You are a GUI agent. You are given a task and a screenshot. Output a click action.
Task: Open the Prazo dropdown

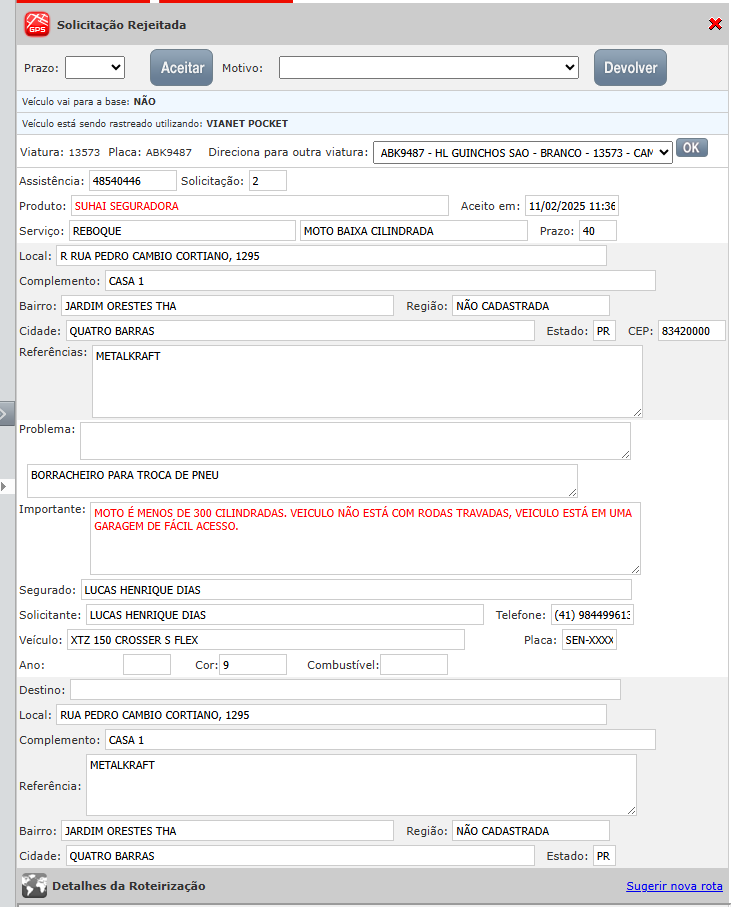pos(95,68)
